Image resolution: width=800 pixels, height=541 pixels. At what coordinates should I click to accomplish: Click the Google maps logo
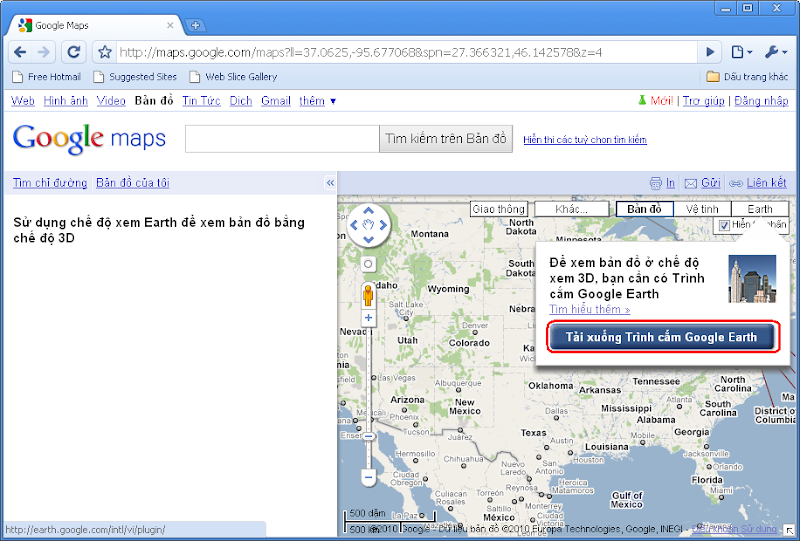pyautogui.click(x=89, y=138)
